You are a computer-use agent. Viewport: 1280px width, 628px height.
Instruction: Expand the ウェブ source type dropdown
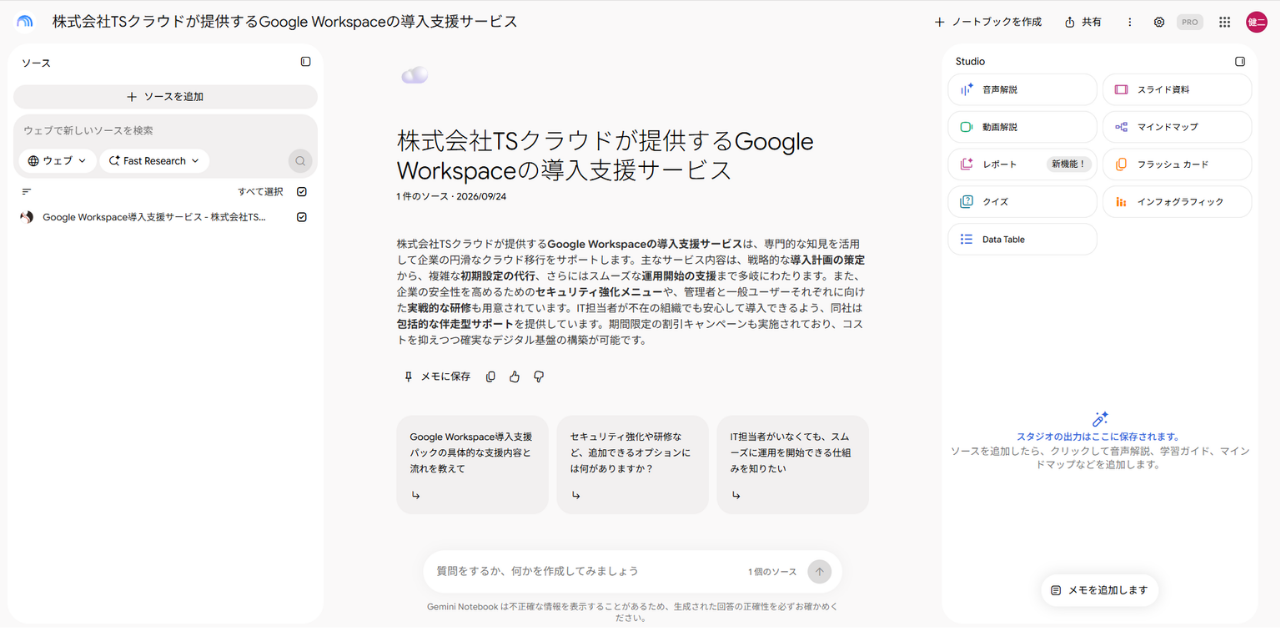click(x=57, y=161)
